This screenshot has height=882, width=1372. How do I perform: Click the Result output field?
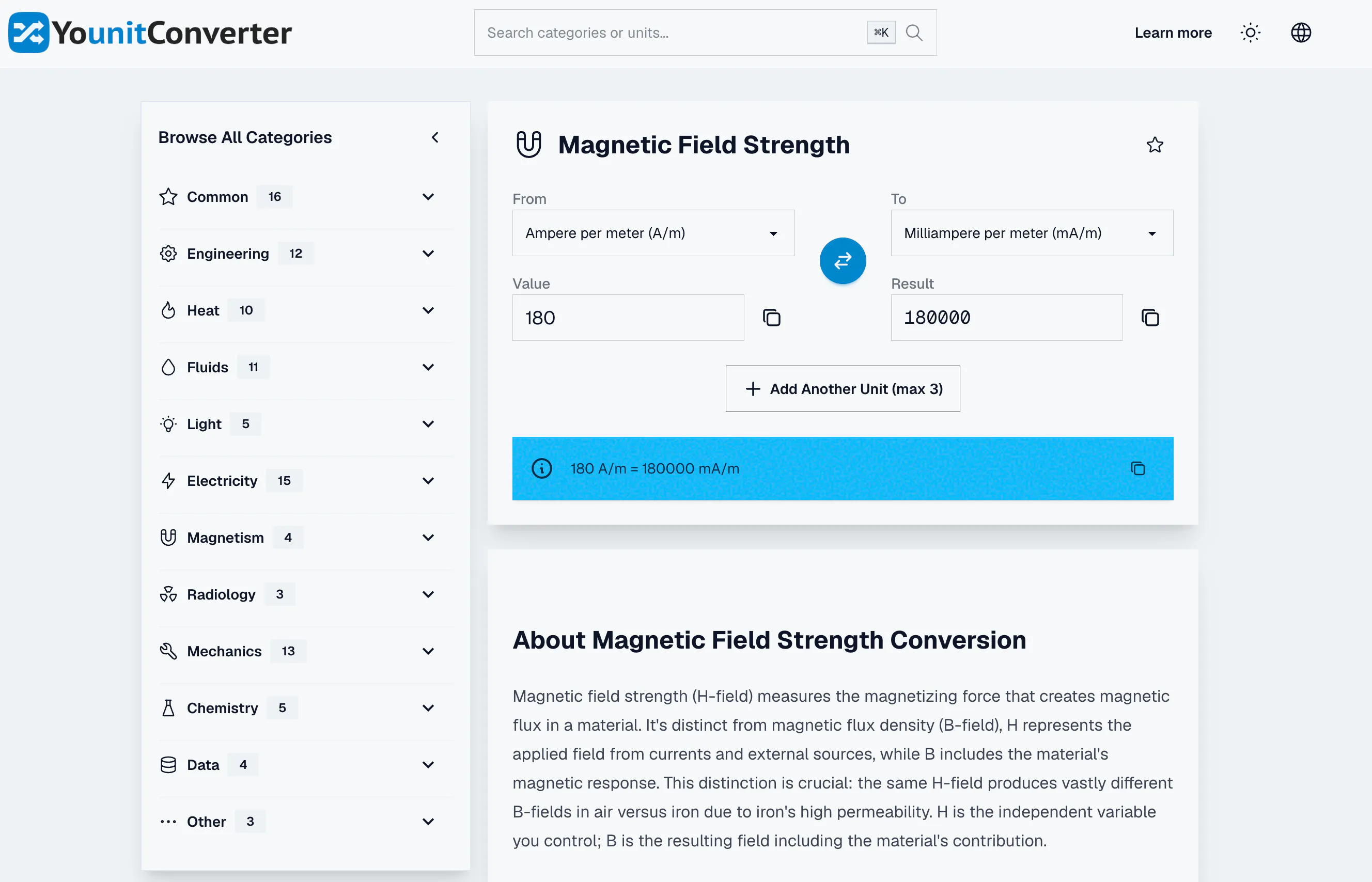[1006, 317]
